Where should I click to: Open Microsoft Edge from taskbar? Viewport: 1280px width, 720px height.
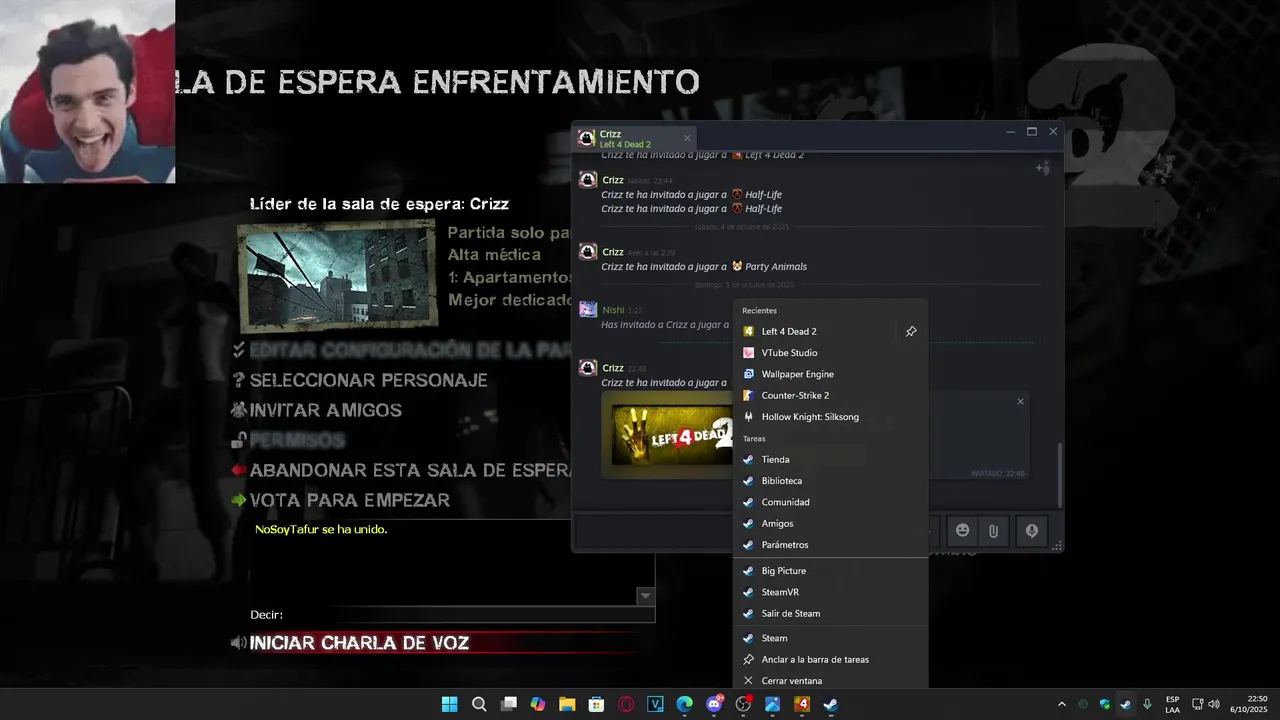click(684, 704)
